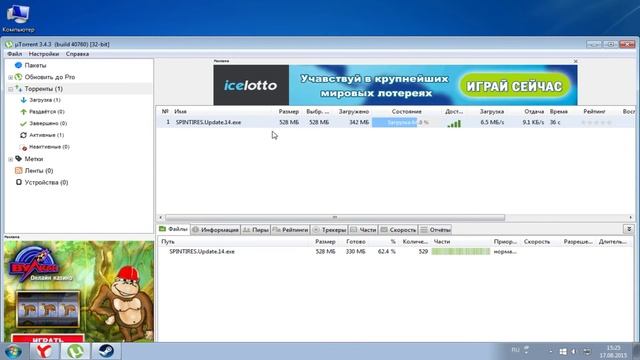The image size is (640, 360).
Task: Open Steam from the taskbar
Action: 106,351
